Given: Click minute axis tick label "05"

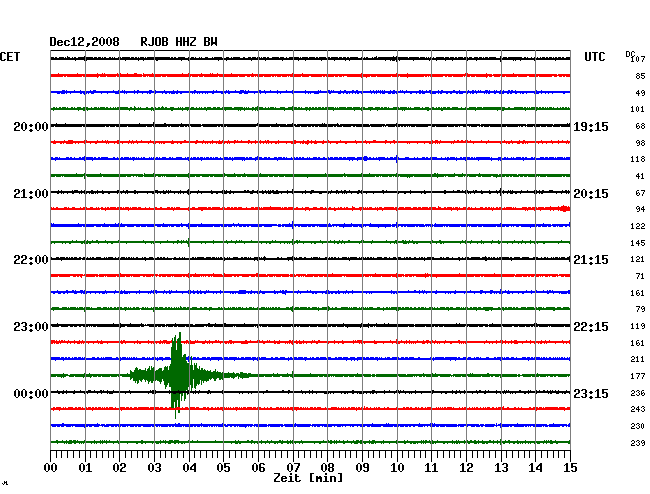Looking at the screenshot, I should [x=223, y=468].
